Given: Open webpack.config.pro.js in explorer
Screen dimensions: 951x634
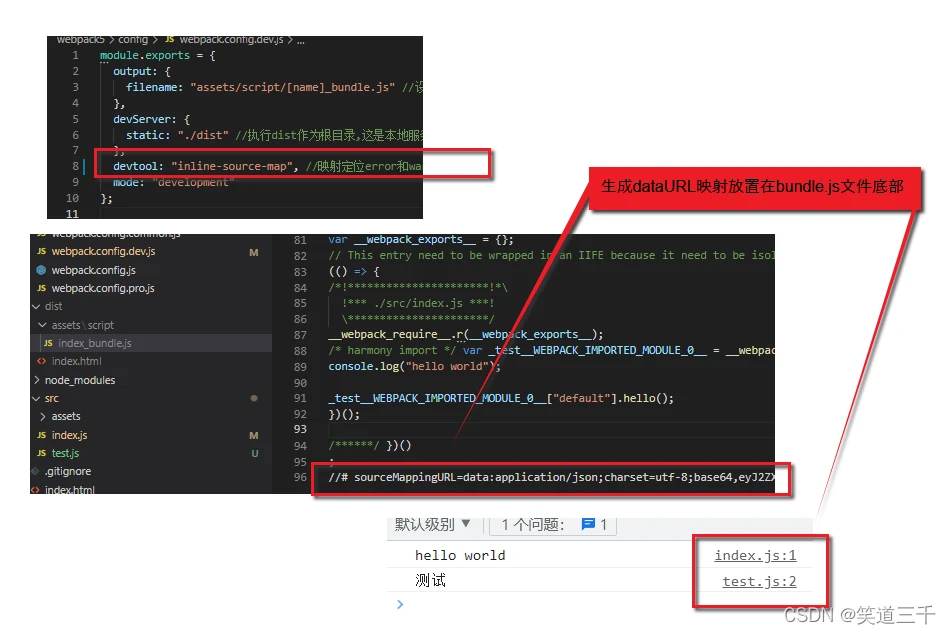Looking at the screenshot, I should 103,288.
